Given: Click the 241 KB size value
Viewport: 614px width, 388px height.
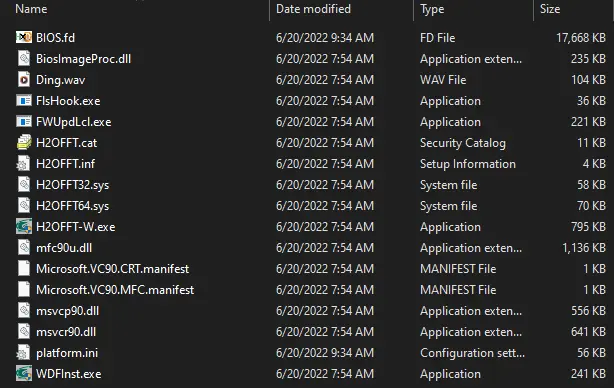Looking at the screenshot, I should (x=588, y=374).
